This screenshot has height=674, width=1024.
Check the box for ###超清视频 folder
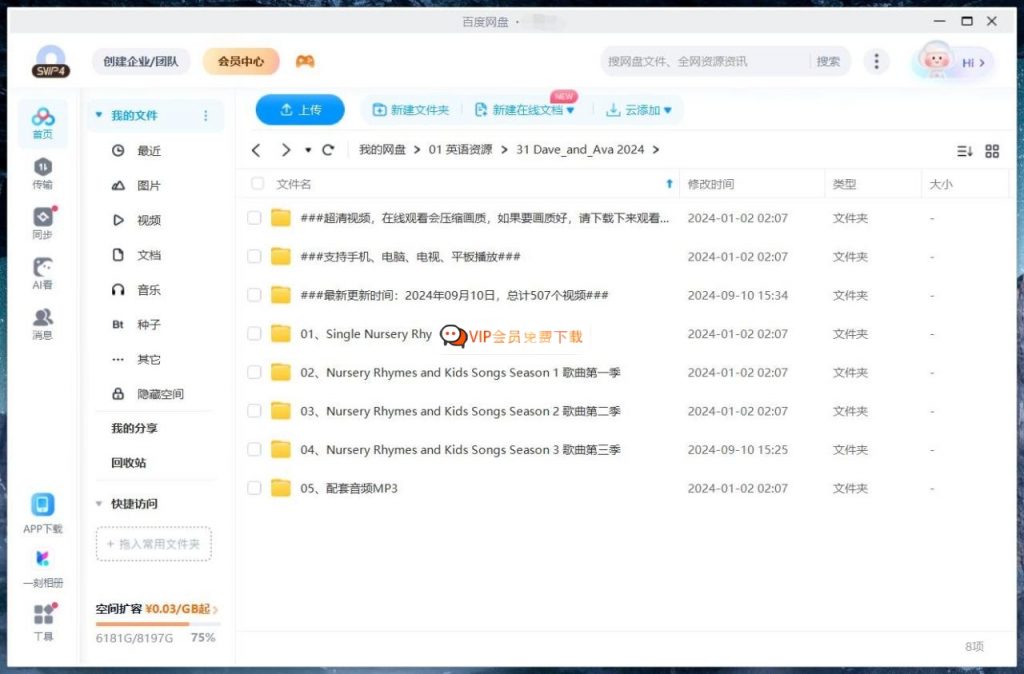pyautogui.click(x=254, y=217)
